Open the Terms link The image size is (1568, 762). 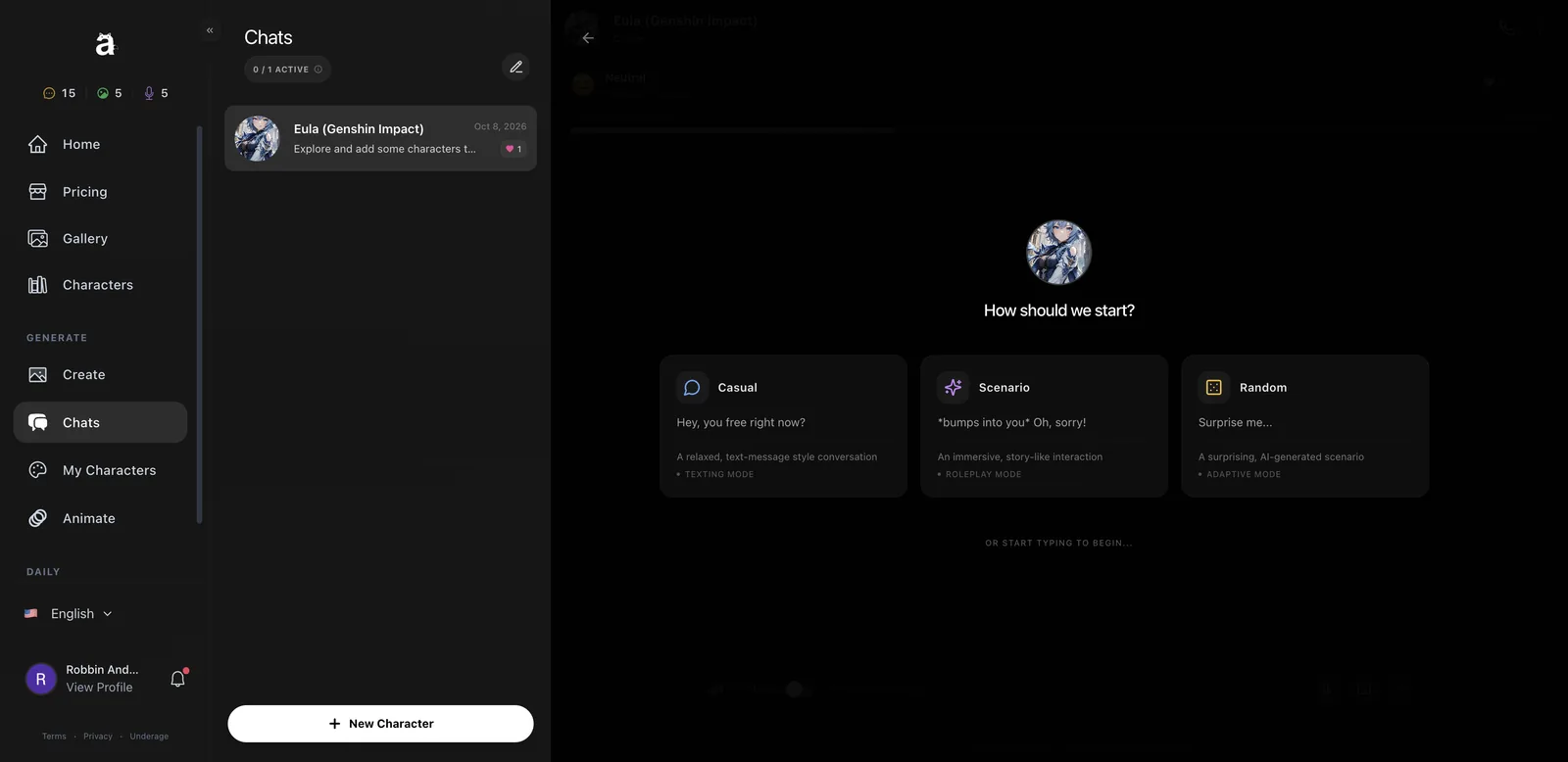(54, 737)
